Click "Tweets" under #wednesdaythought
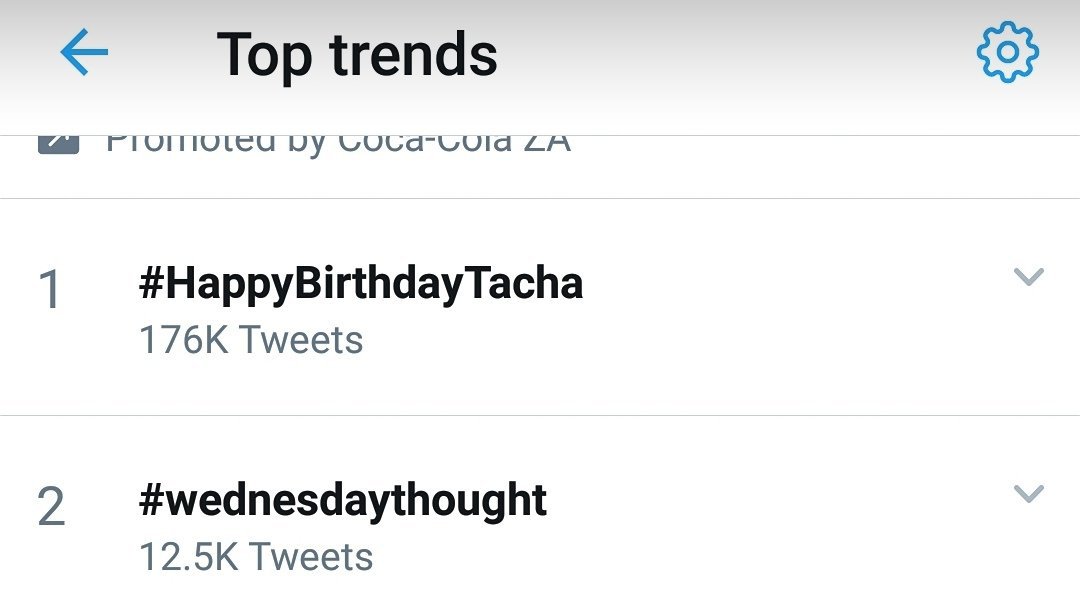This screenshot has height=610, width=1080. tap(311, 557)
